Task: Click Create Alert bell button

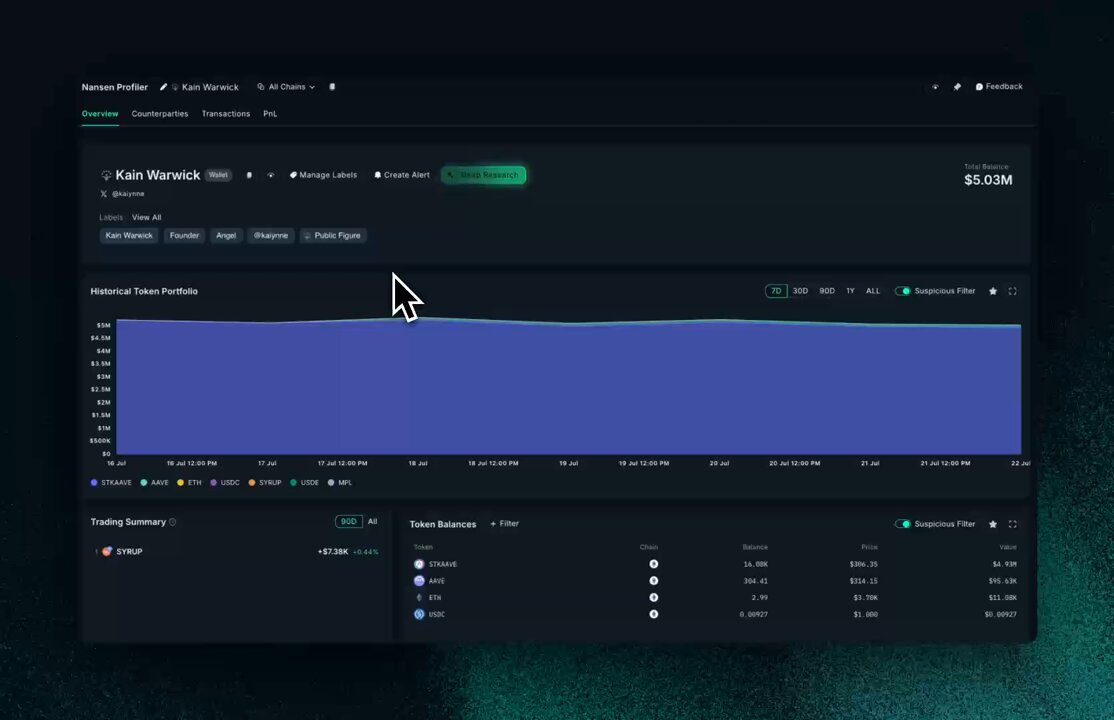Action: [402, 175]
